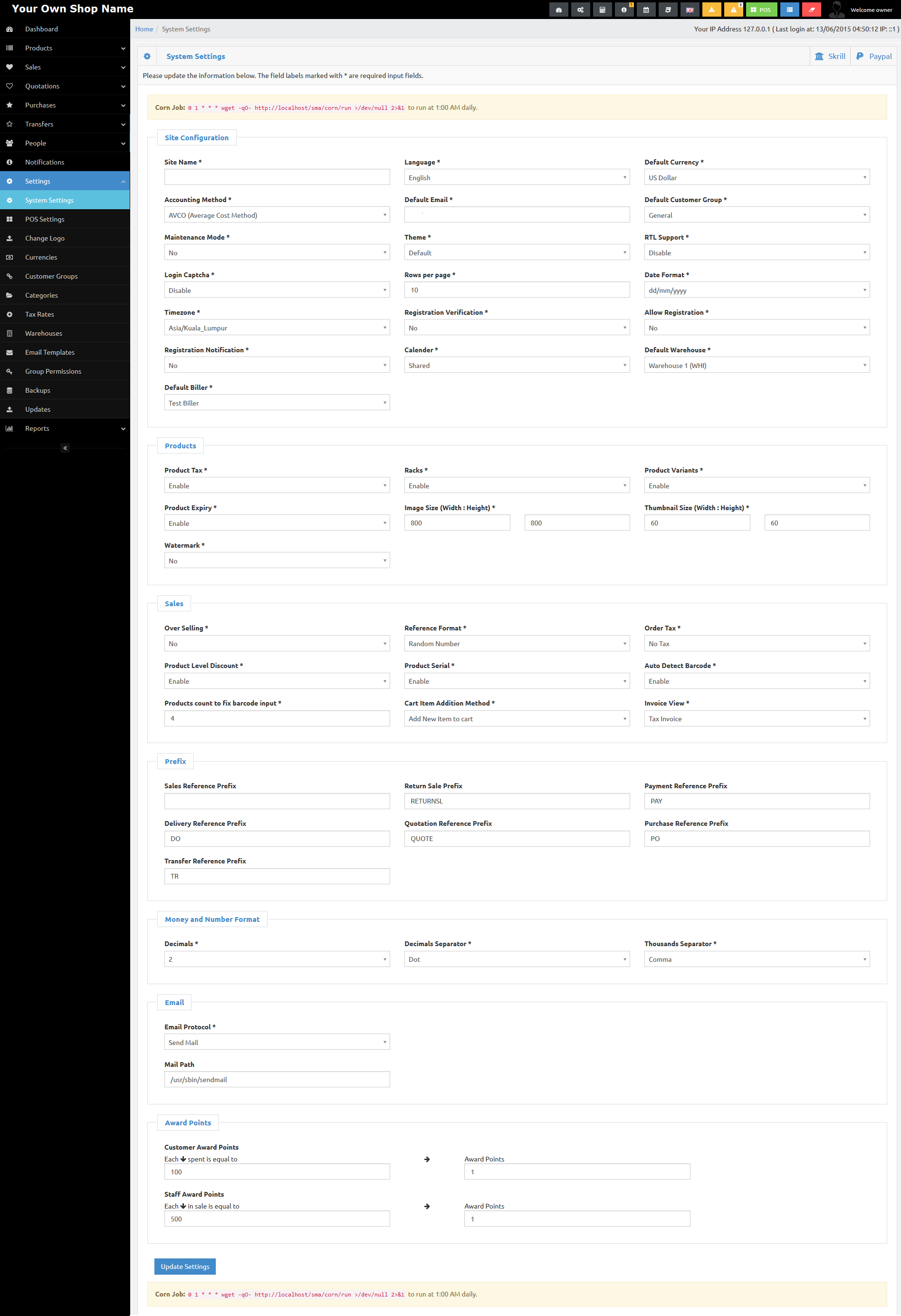The width and height of the screenshot is (901, 1316).
Task: Open the Invoice View dropdown
Action: 757,718
